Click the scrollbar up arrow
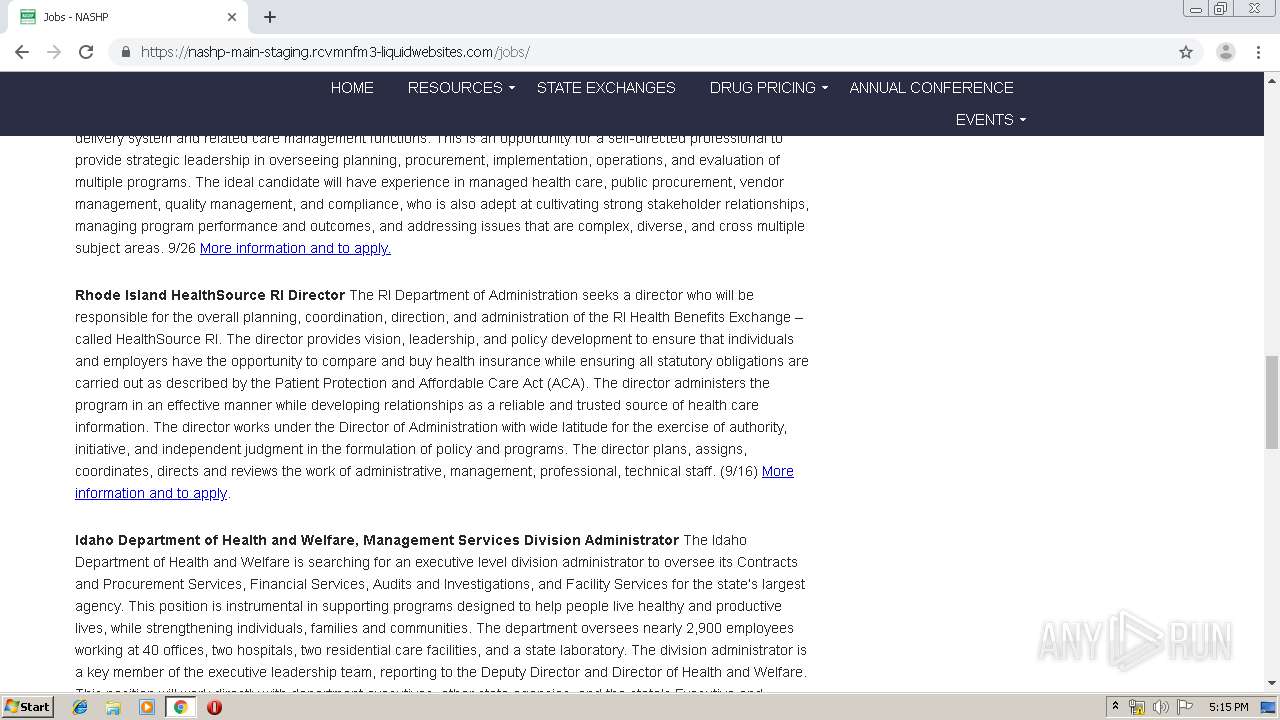Viewport: 1280px width, 720px height. coord(1272,80)
